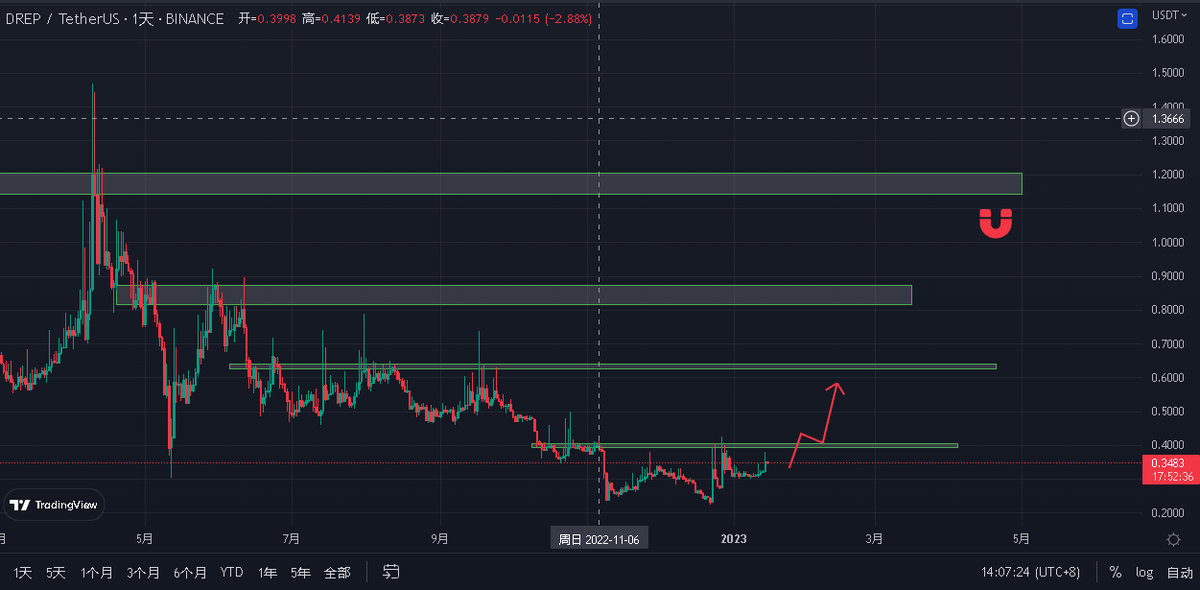Click the 1.3666 crosshair price label
This screenshot has width=1200, height=590.
[x=1168, y=118]
